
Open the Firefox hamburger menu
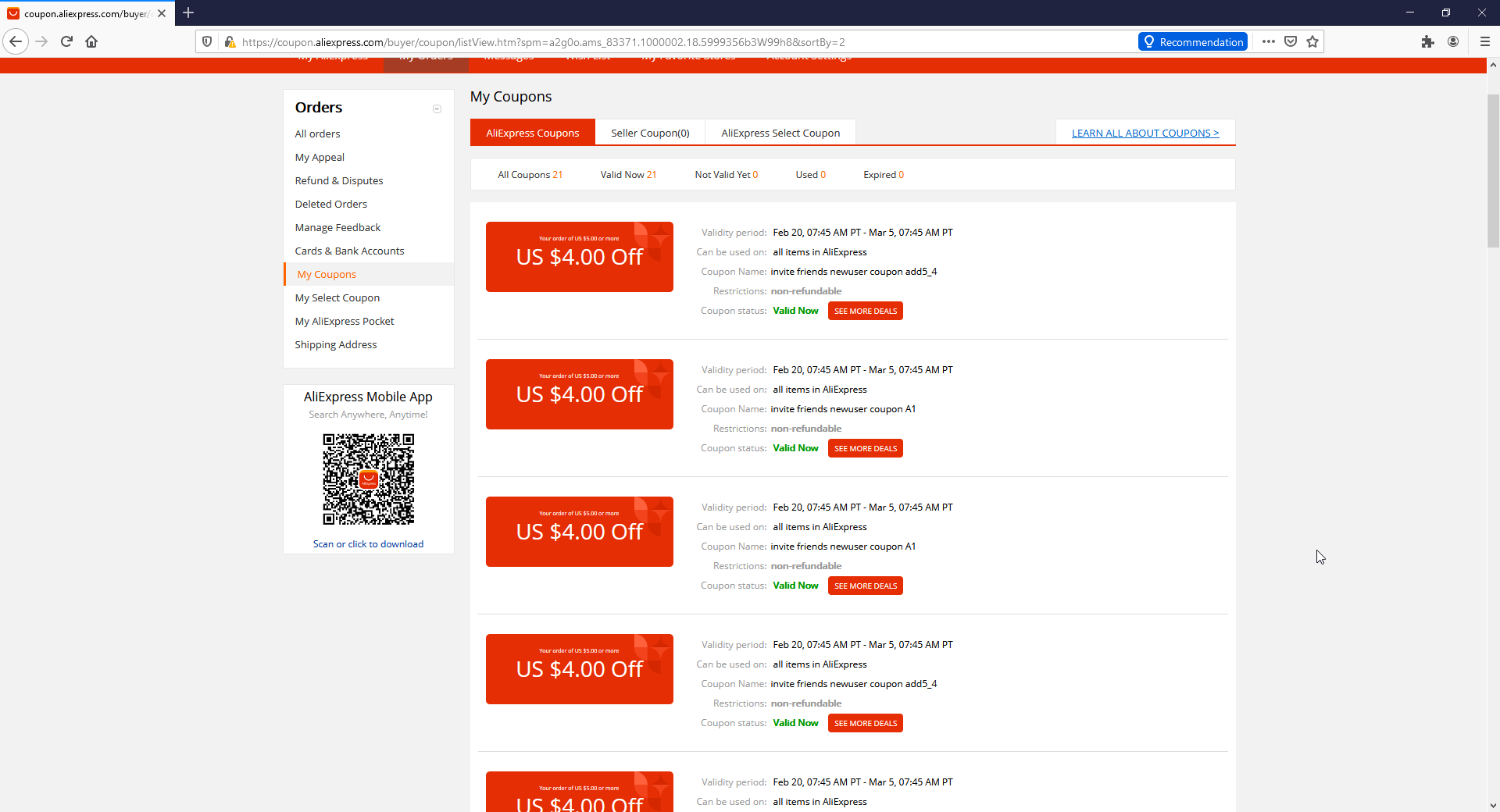[x=1485, y=41]
